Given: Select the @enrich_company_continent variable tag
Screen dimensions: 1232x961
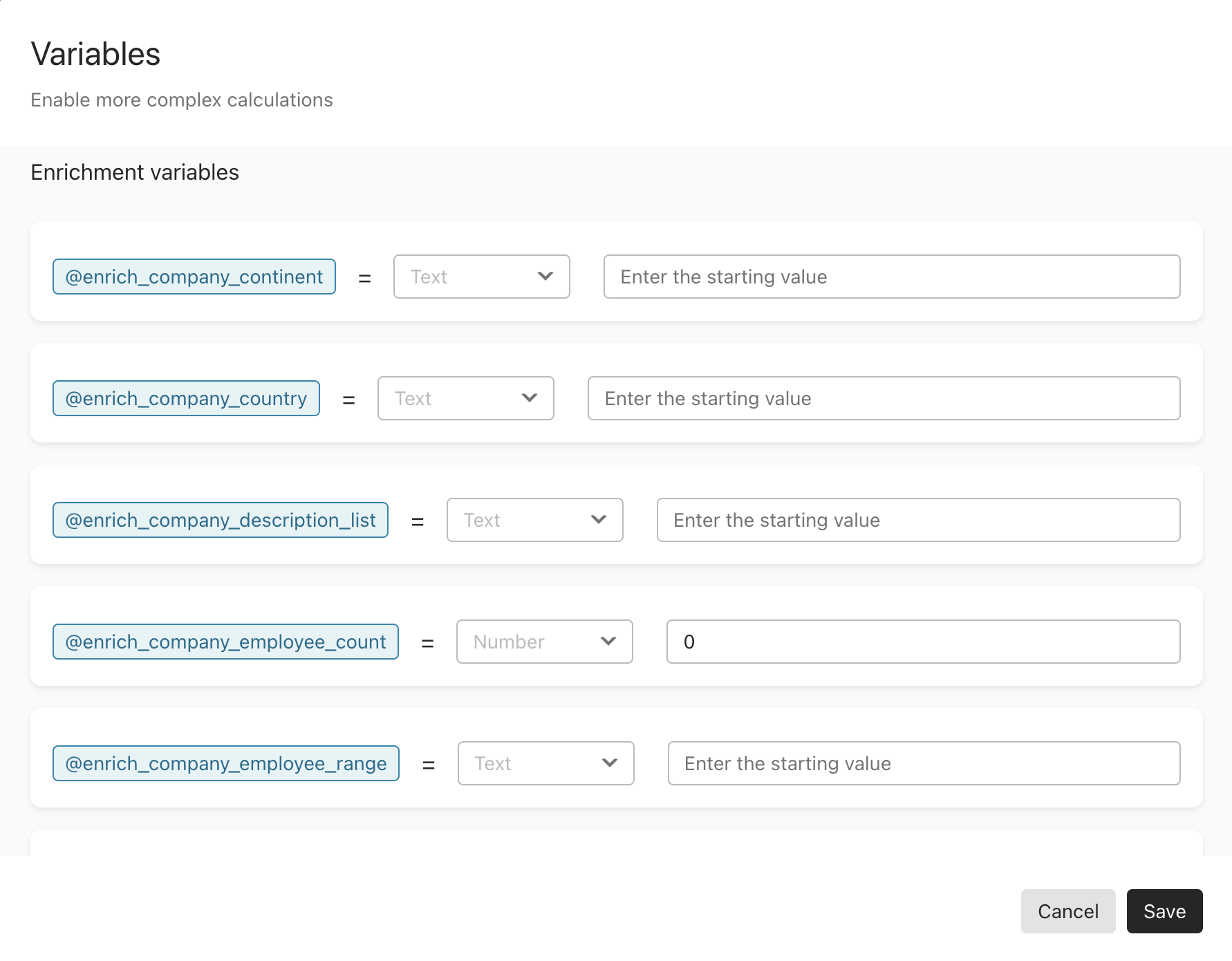Looking at the screenshot, I should [x=194, y=277].
